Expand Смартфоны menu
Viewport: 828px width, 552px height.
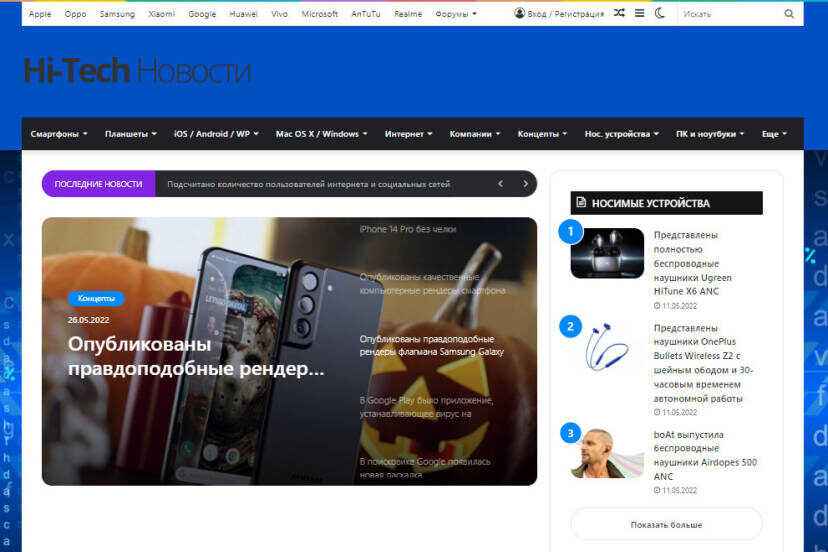click(x=59, y=134)
